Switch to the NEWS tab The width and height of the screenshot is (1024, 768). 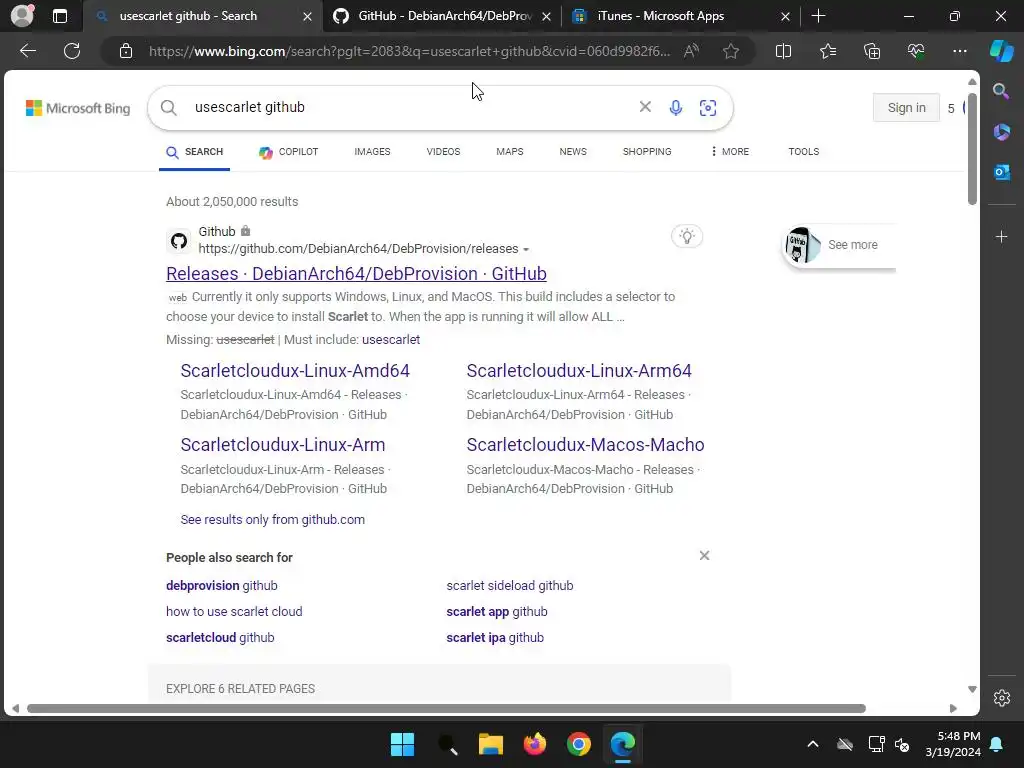(x=573, y=152)
